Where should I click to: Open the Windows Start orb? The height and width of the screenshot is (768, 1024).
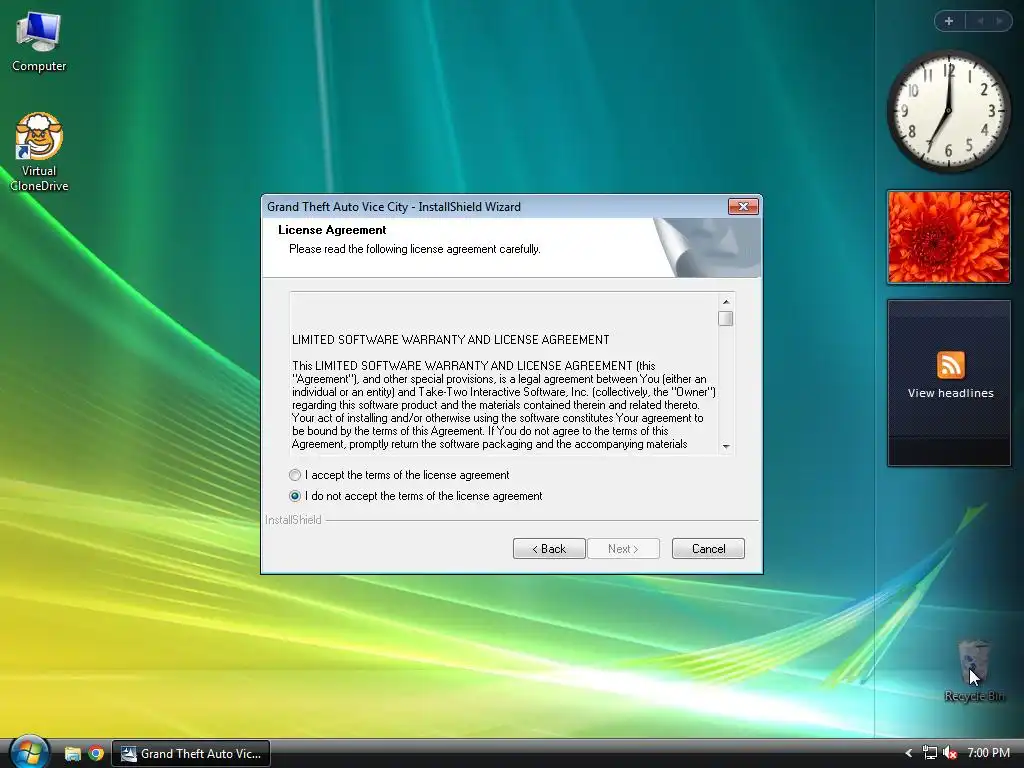coord(29,752)
